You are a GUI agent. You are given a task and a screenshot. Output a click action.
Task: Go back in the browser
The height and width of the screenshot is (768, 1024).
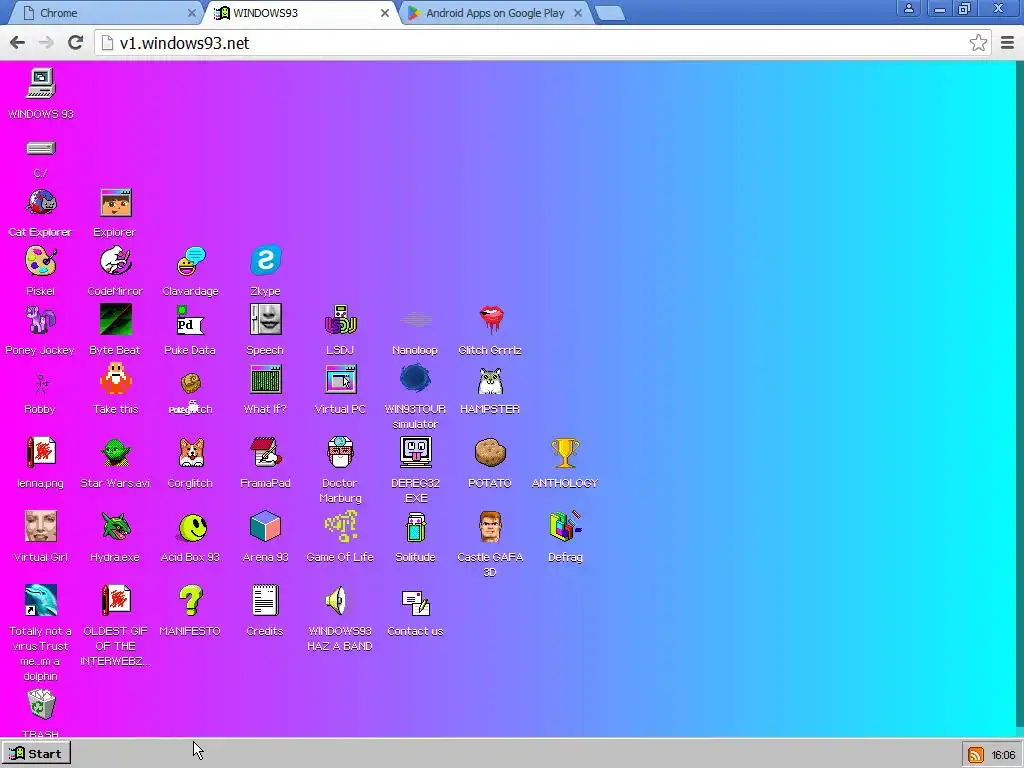point(18,43)
